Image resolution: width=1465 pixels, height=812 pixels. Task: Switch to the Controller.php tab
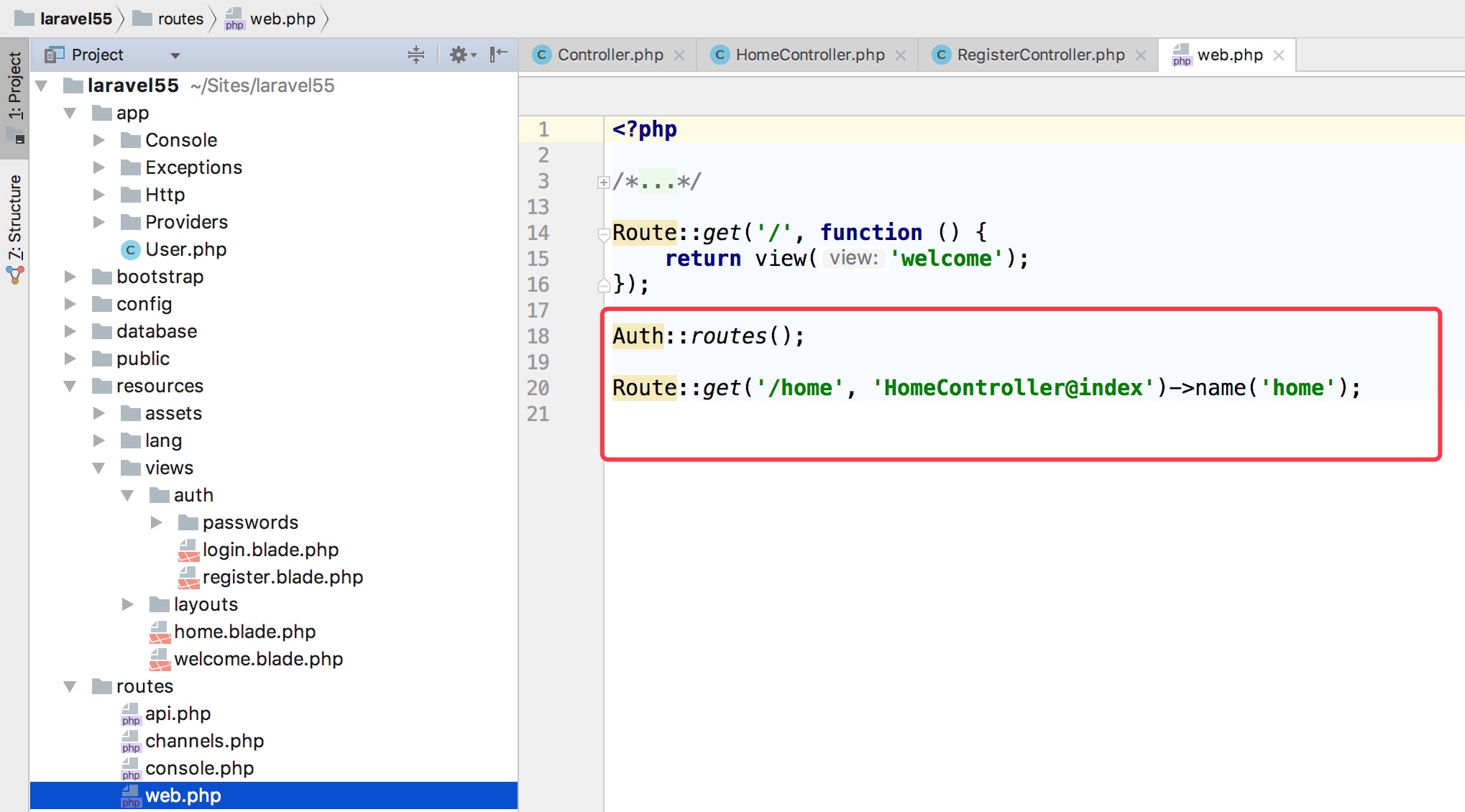610,55
